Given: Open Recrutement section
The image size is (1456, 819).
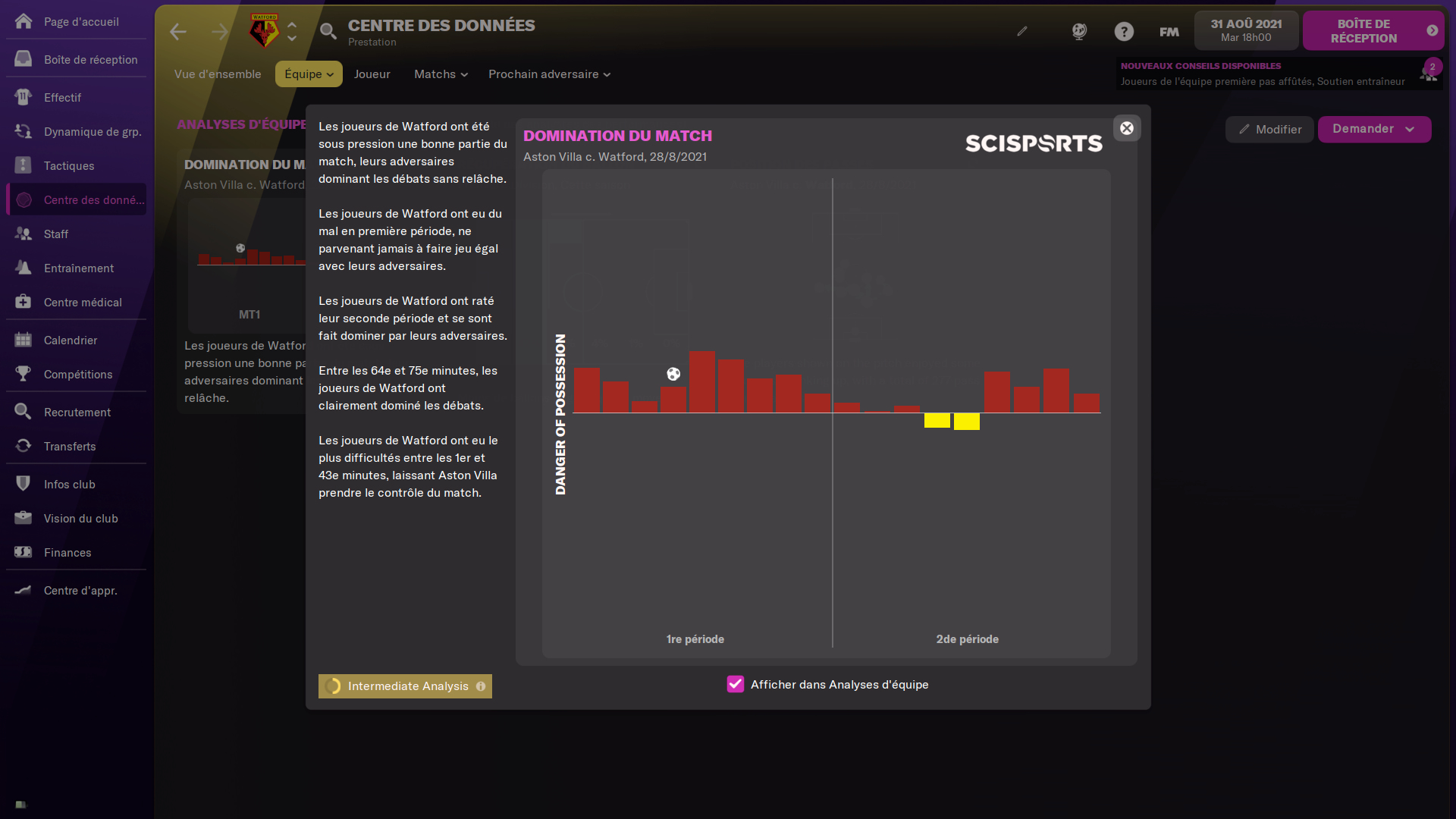Looking at the screenshot, I should (76, 412).
